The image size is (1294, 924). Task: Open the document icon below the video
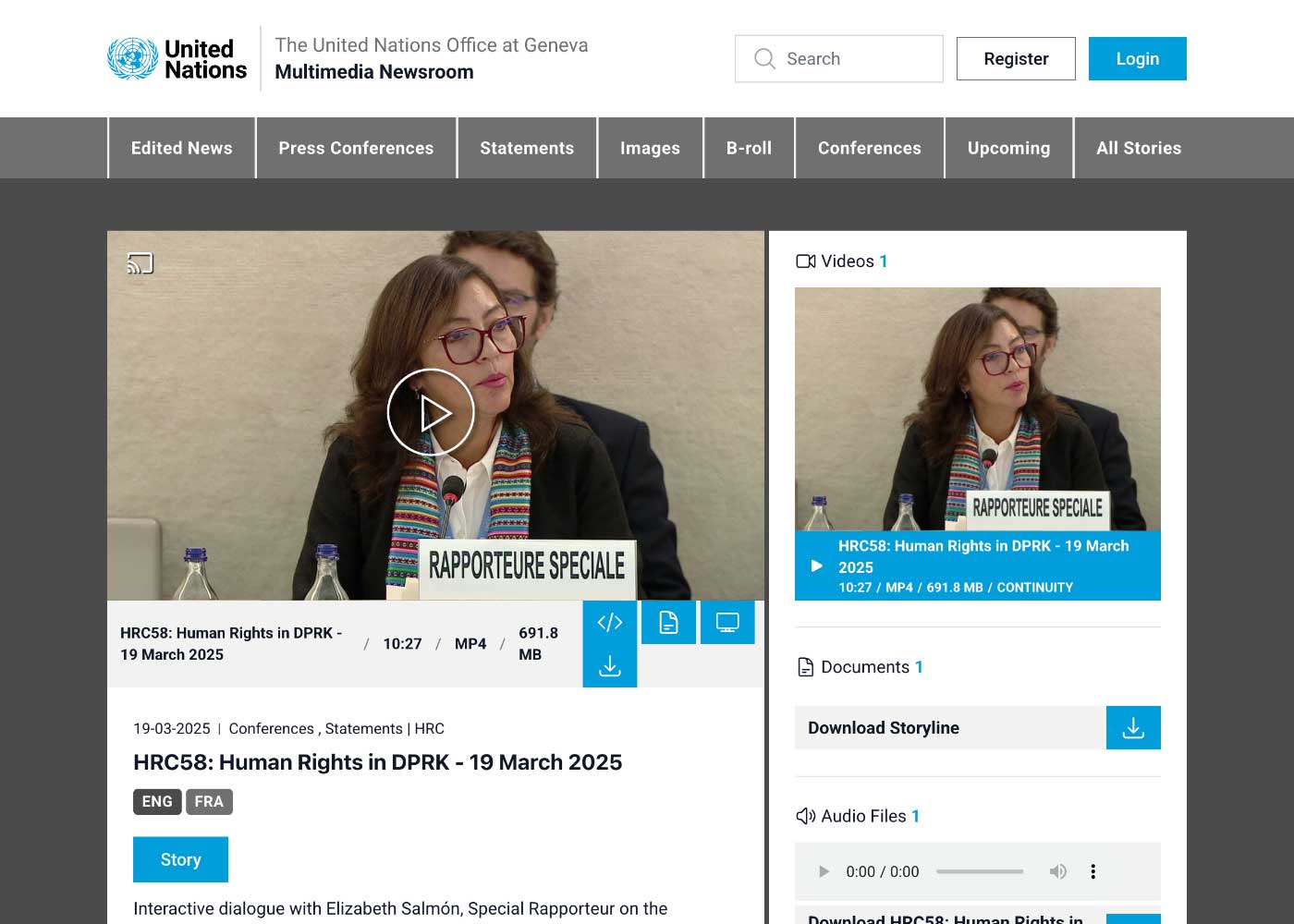click(668, 623)
